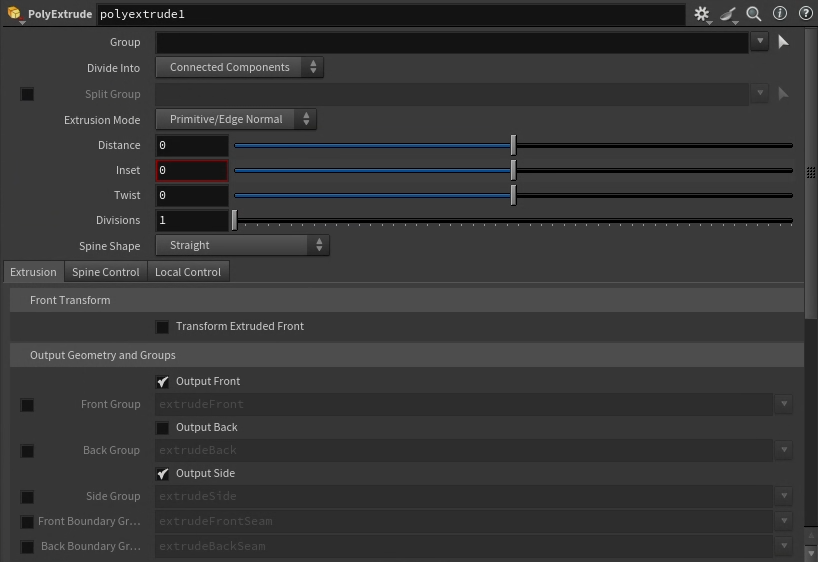Uncheck Output Front
818x562 pixels.
point(162,381)
